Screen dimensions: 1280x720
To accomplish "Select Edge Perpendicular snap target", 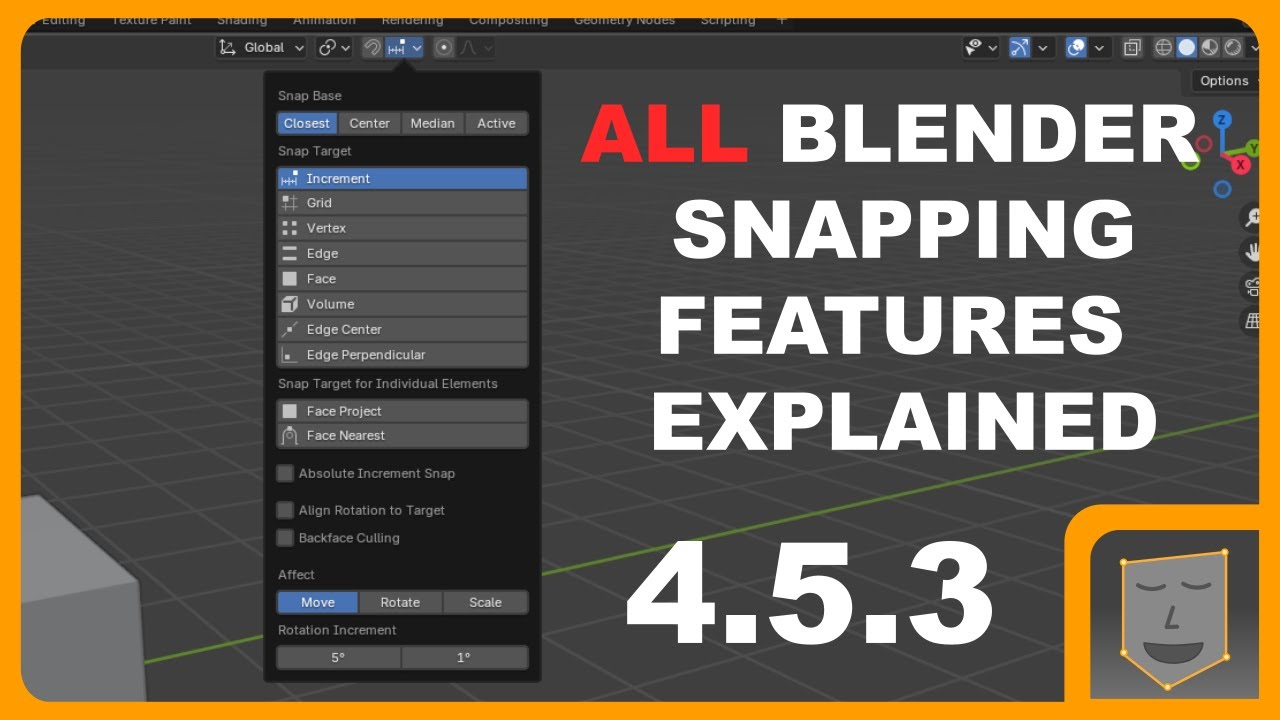I will pyautogui.click(x=402, y=355).
